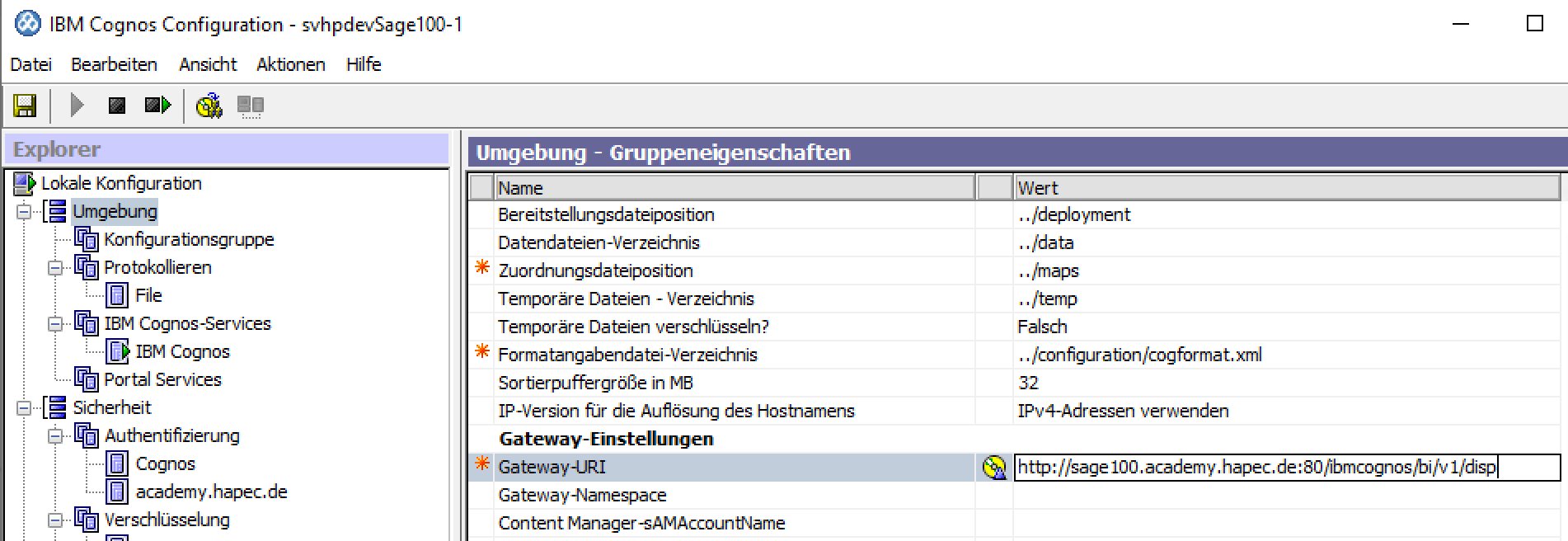Select the academy.hapec.de namespace entry
Viewport: 1568px width, 541px height.
(x=211, y=492)
